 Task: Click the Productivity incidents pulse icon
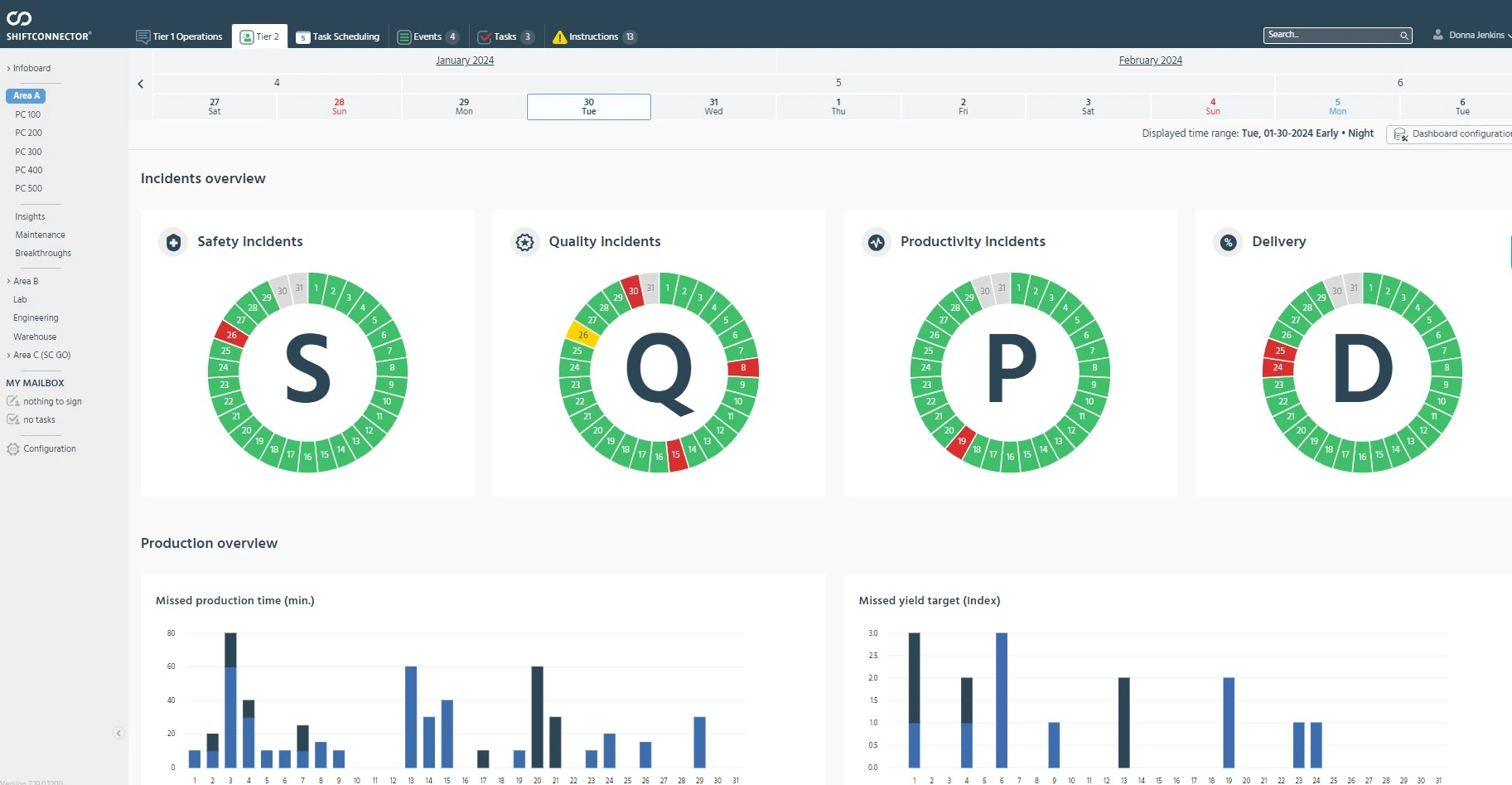coord(877,242)
